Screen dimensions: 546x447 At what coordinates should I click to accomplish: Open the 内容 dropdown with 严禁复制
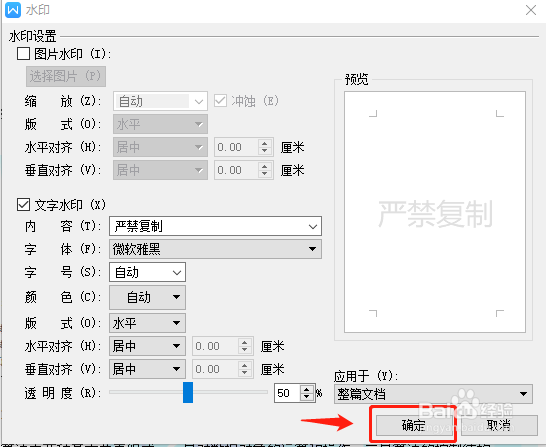click(x=215, y=226)
